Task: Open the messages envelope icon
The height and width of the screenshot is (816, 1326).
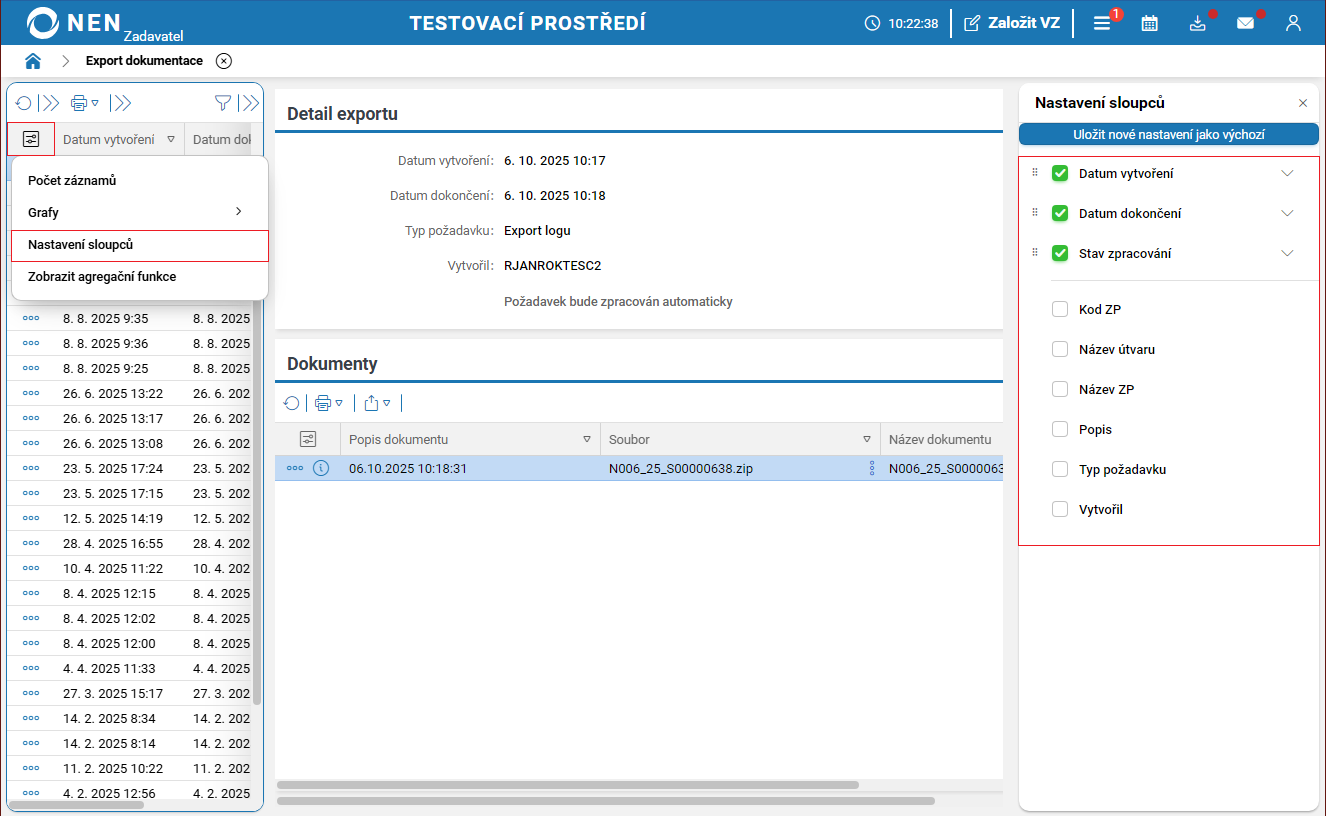Action: [x=1245, y=23]
